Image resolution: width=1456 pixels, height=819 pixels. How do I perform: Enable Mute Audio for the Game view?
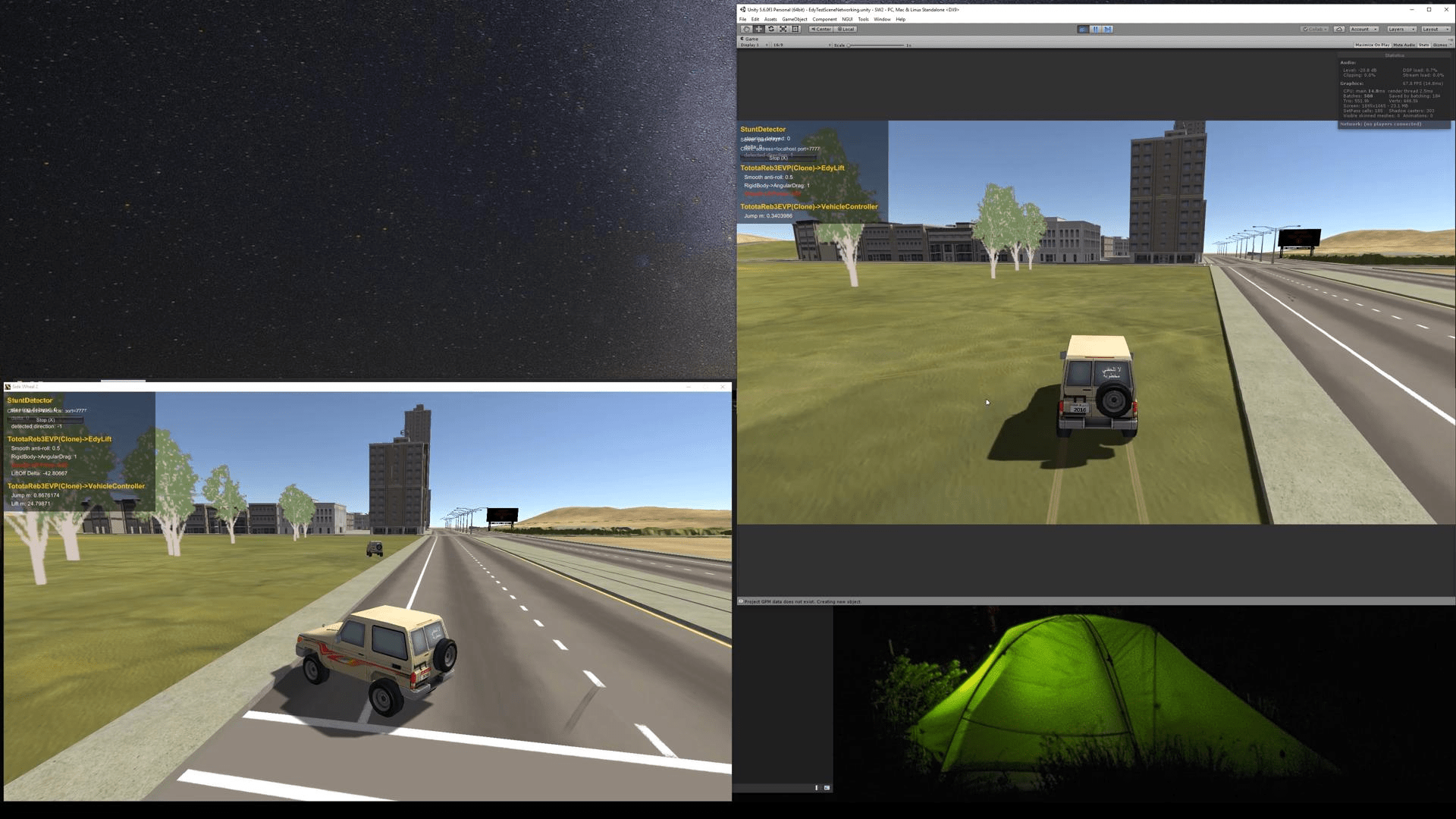pos(1404,45)
